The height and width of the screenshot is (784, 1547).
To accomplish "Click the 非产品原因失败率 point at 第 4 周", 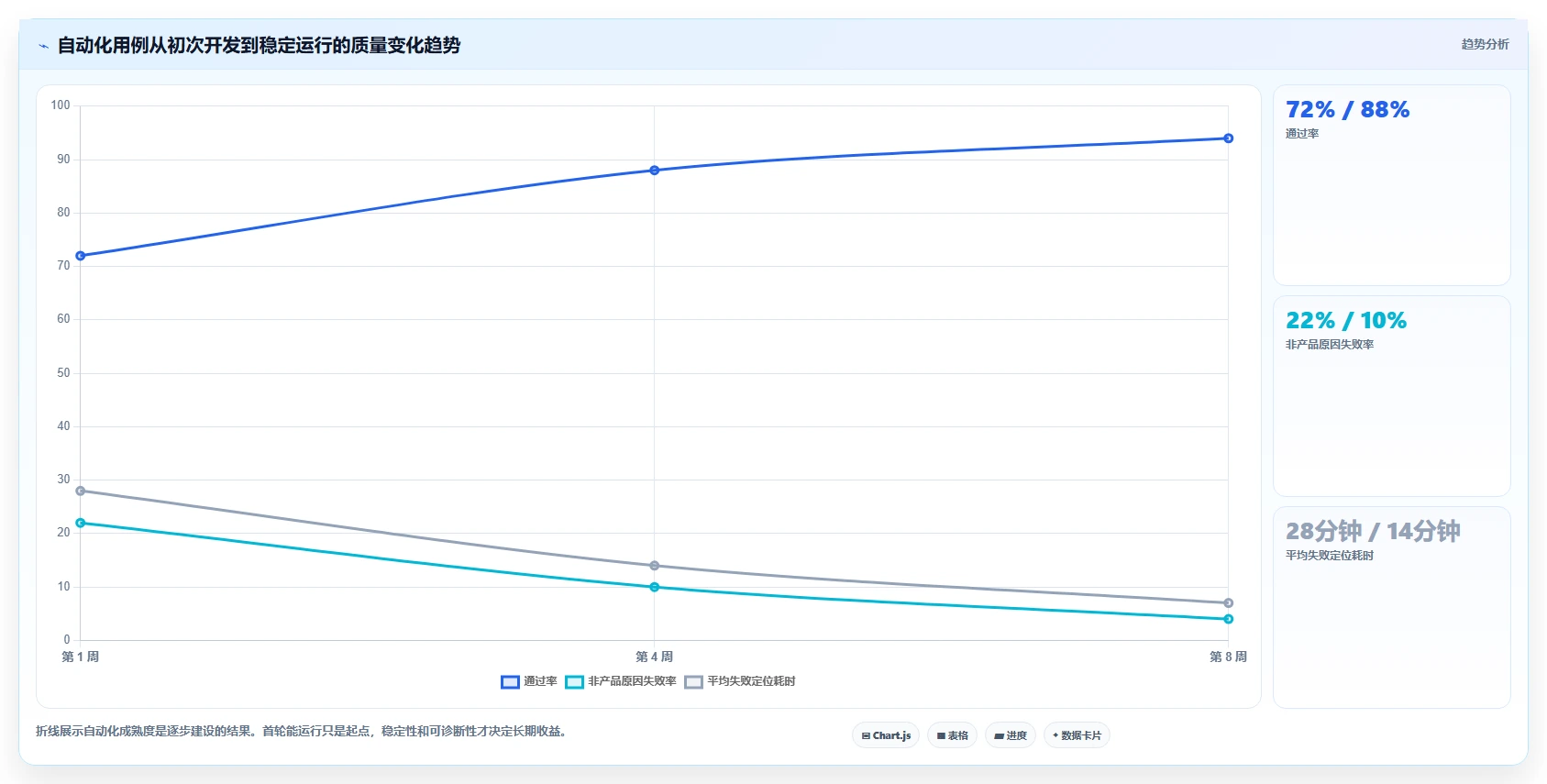I will click(x=654, y=587).
